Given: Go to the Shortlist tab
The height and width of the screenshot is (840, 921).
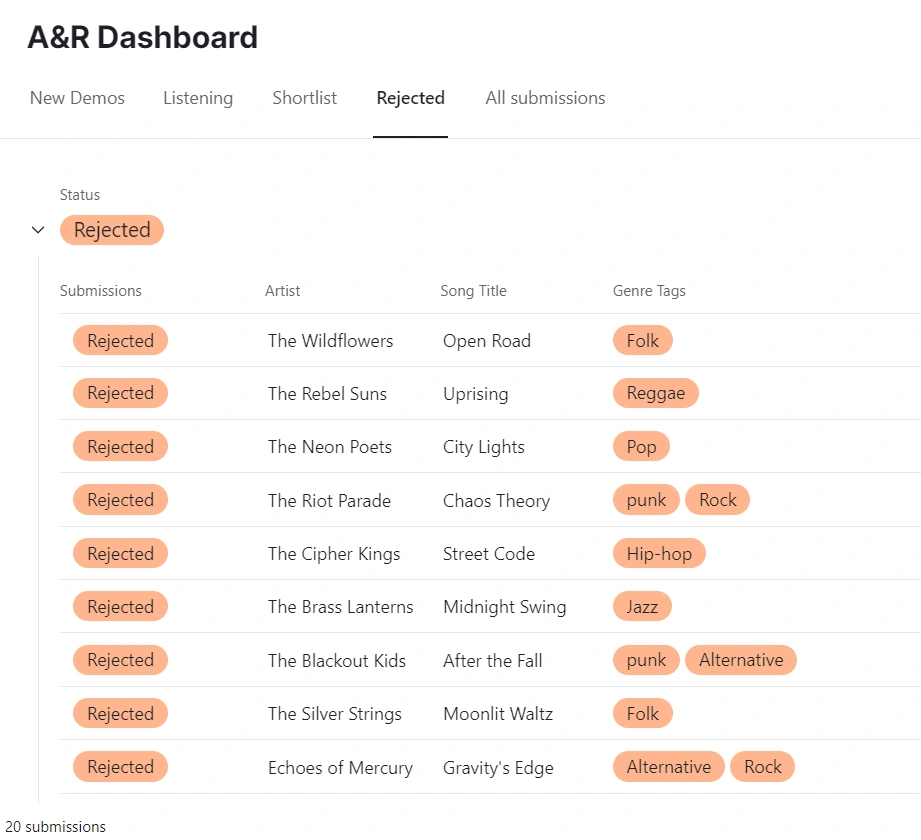Looking at the screenshot, I should (x=304, y=98).
